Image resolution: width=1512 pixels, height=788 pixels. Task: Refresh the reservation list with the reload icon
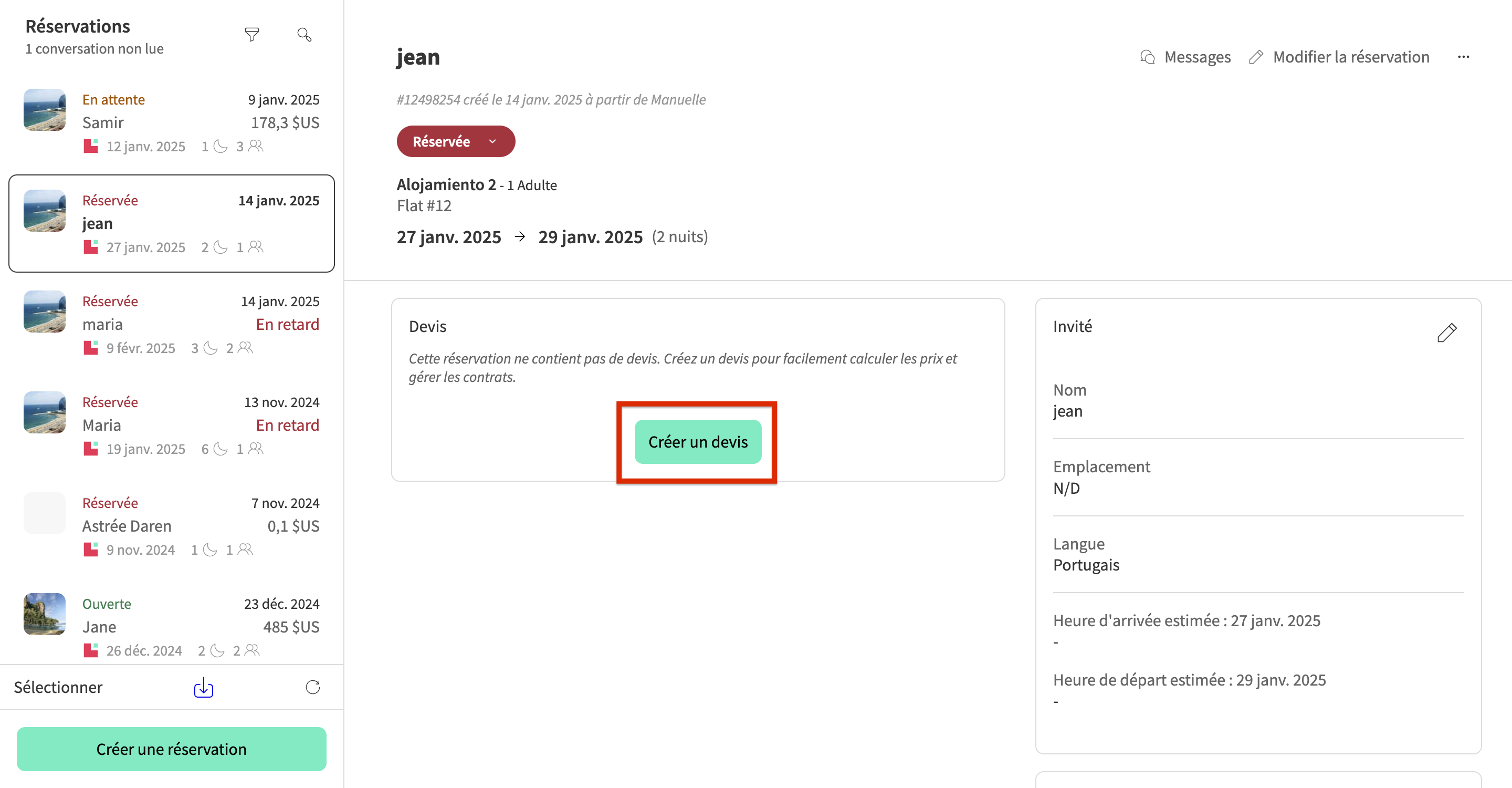pyautogui.click(x=313, y=687)
